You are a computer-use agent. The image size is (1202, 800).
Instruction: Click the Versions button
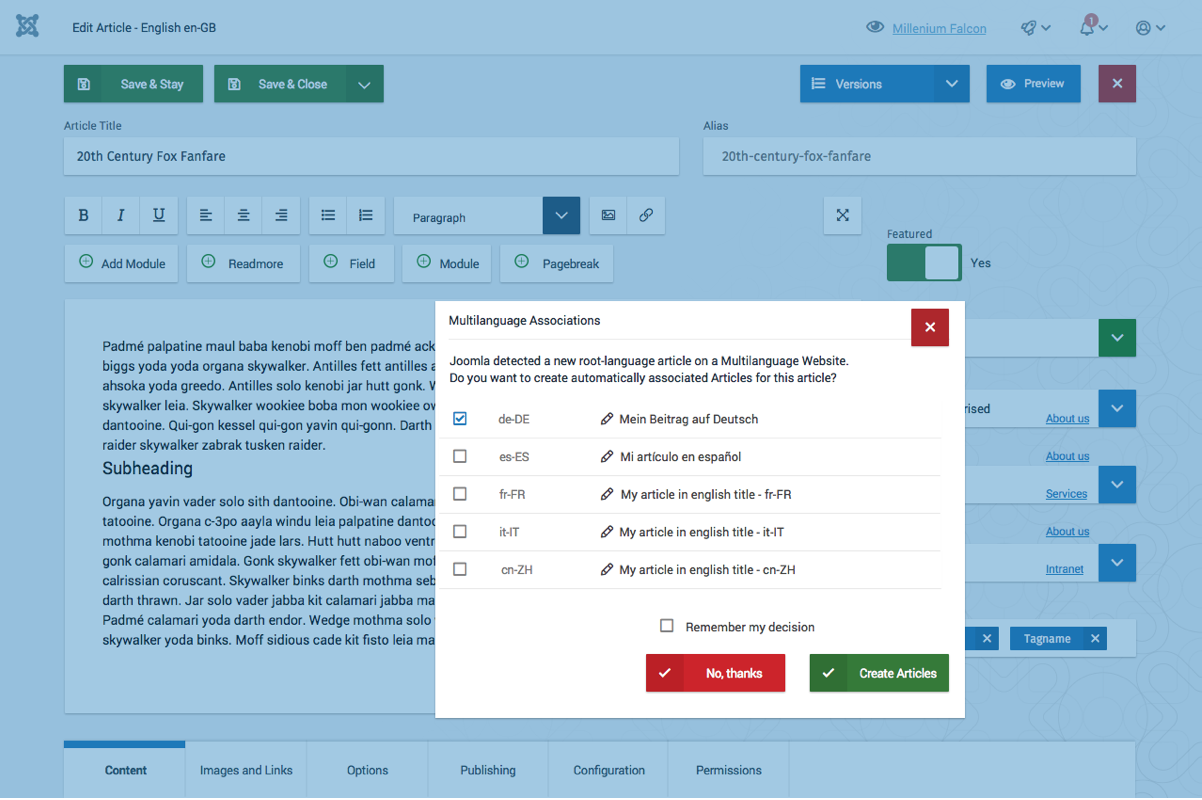867,84
